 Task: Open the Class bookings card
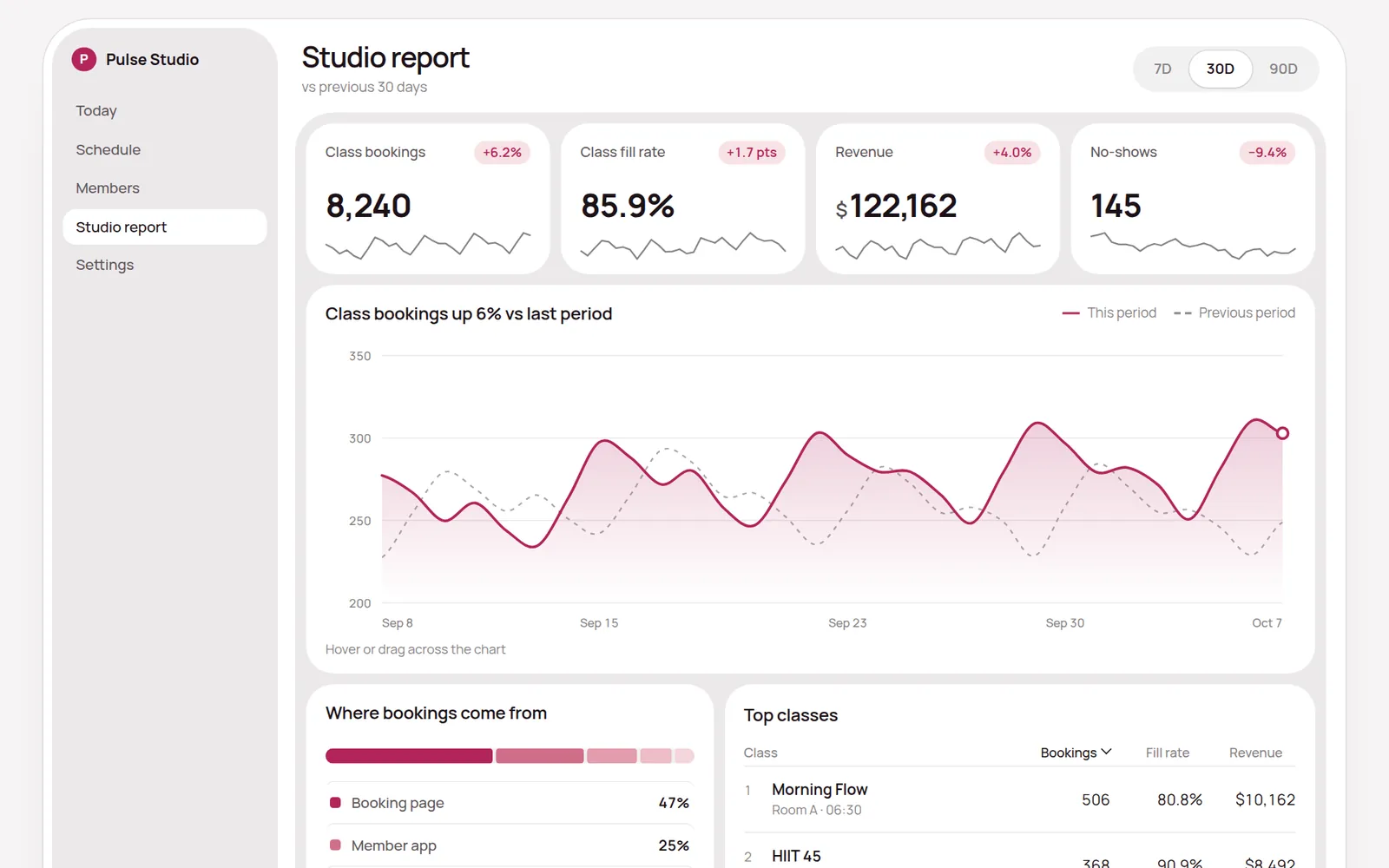428,199
